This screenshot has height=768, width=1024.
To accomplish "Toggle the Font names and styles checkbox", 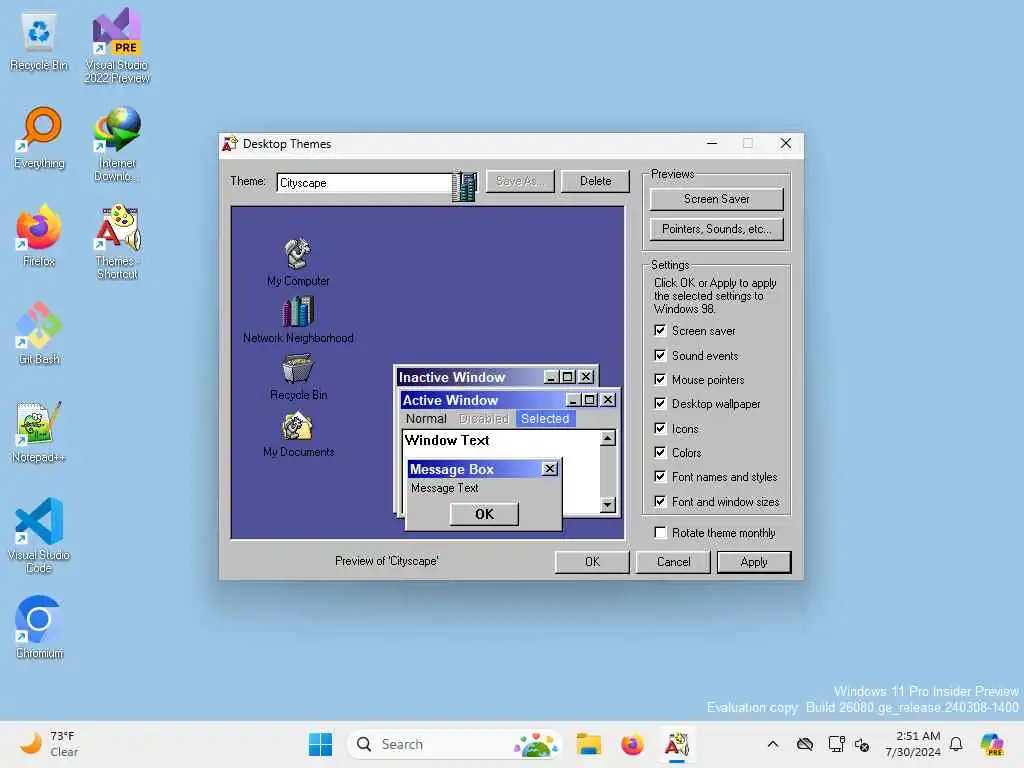I will [x=660, y=477].
